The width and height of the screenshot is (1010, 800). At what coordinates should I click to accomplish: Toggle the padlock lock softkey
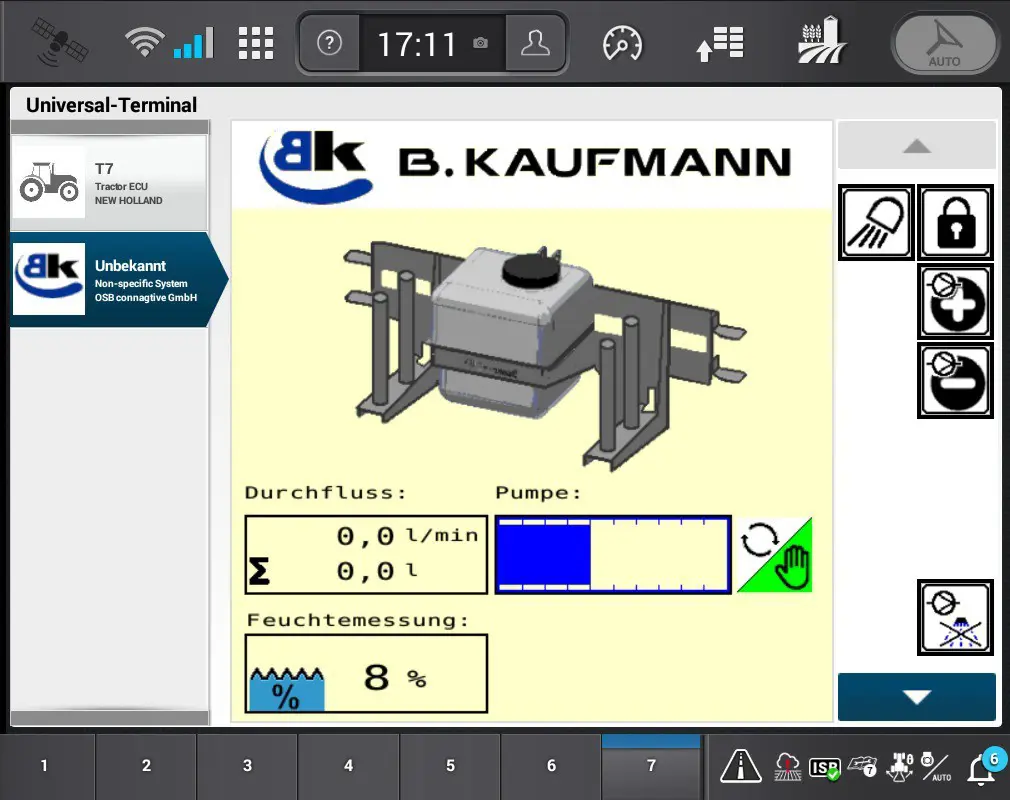point(955,223)
